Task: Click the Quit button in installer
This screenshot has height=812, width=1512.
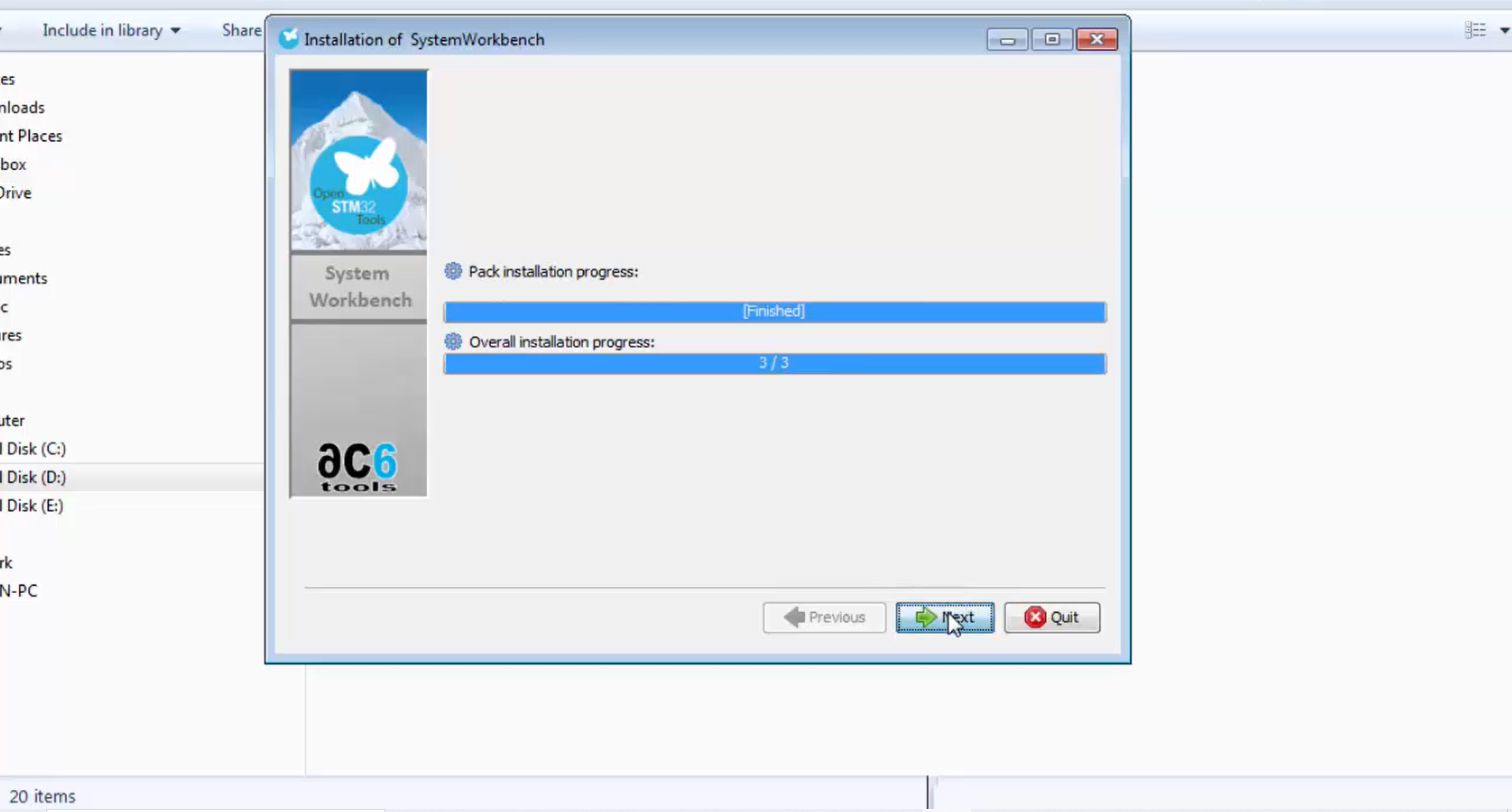Action: click(1052, 617)
